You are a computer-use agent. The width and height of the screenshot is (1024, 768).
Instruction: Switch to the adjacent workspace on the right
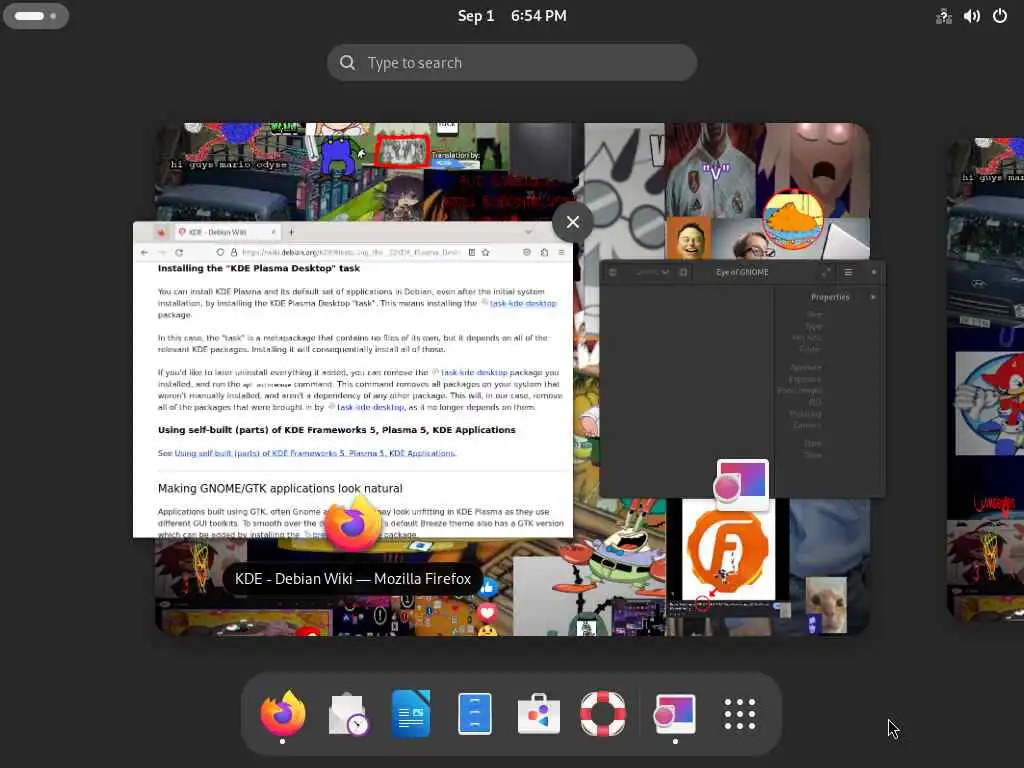coord(985,379)
